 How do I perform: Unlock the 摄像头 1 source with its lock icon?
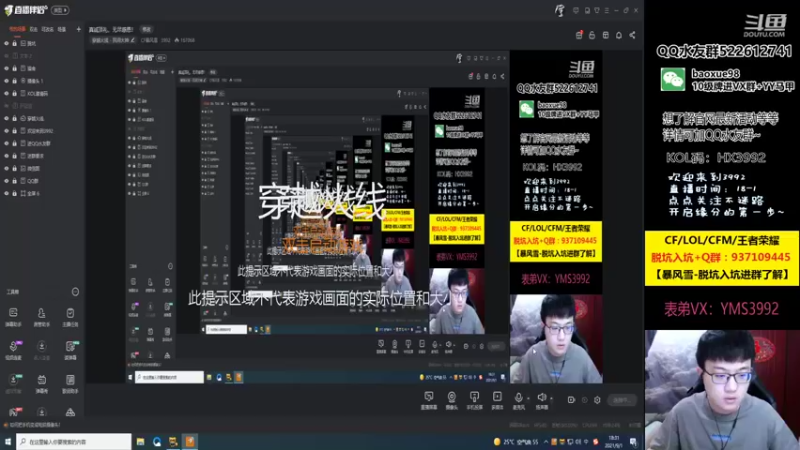[x=14, y=81]
